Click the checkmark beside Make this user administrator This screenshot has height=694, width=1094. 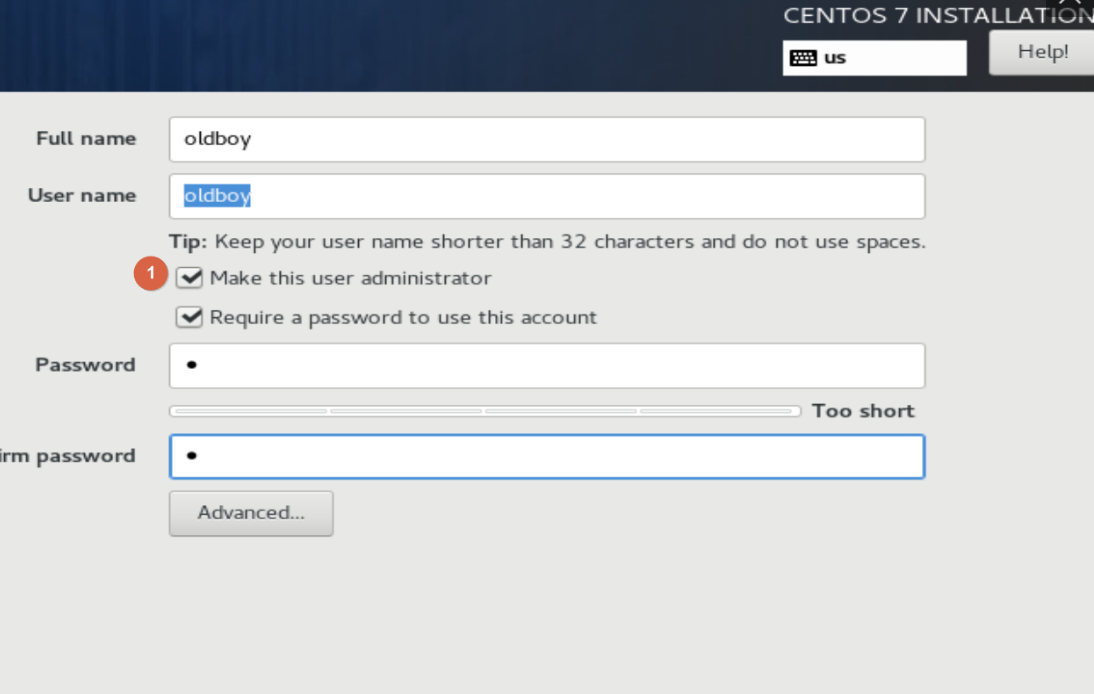tap(189, 278)
